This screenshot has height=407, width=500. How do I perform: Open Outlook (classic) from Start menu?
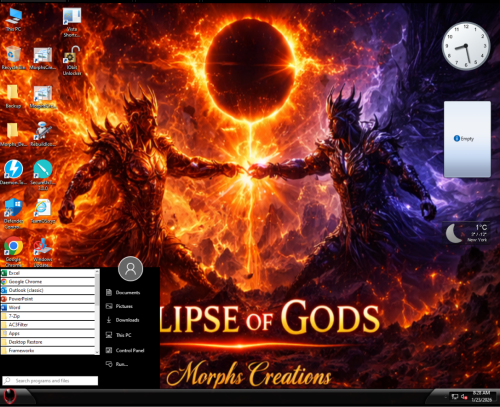coord(48,290)
